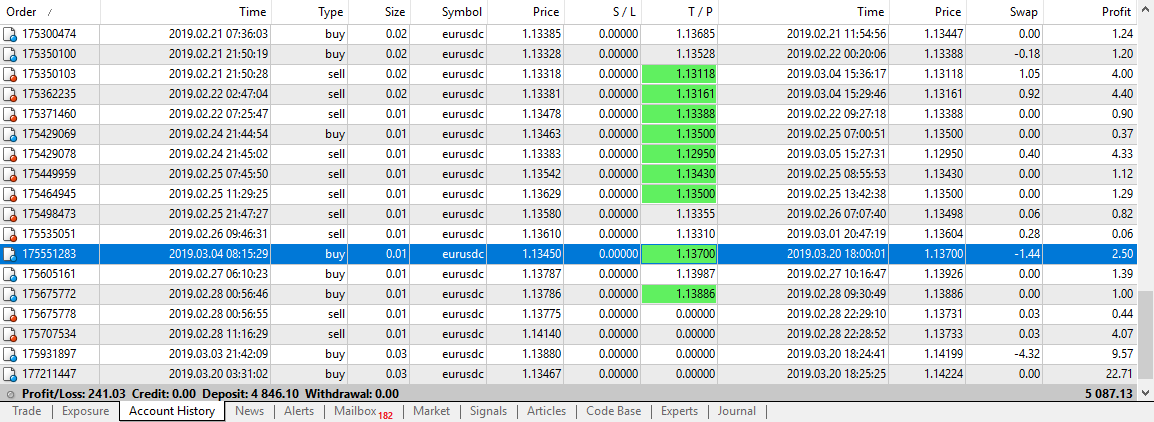Click the summary row icon beside Profit/Loss

pos(10,394)
